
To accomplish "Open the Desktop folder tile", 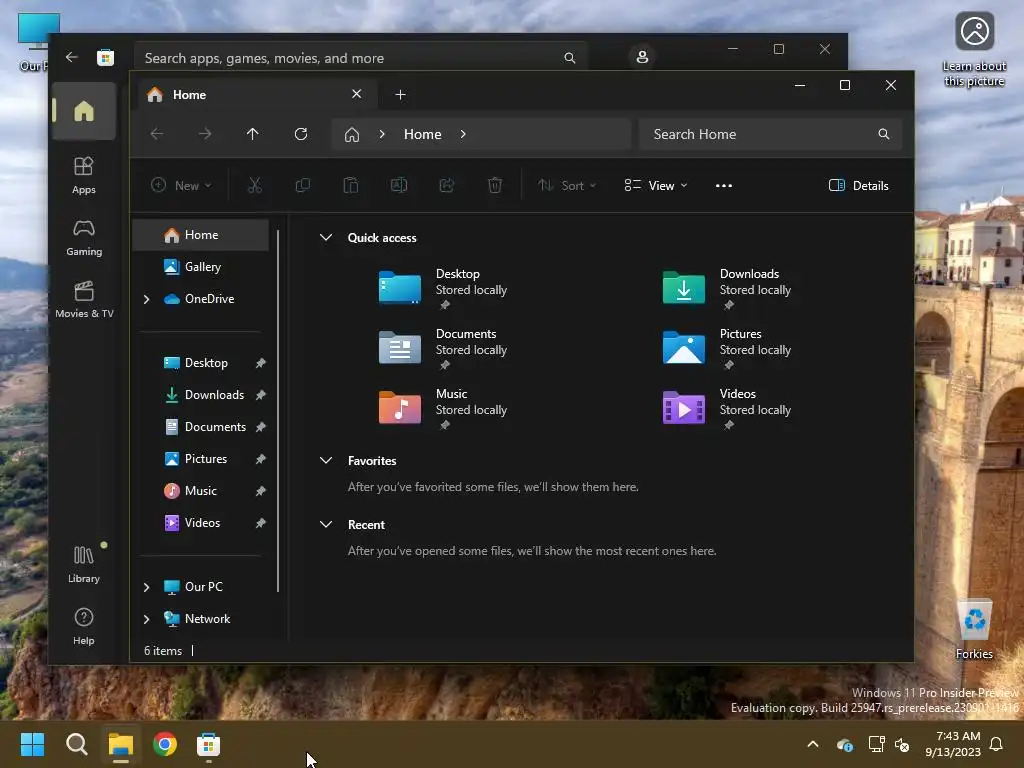I will point(444,287).
